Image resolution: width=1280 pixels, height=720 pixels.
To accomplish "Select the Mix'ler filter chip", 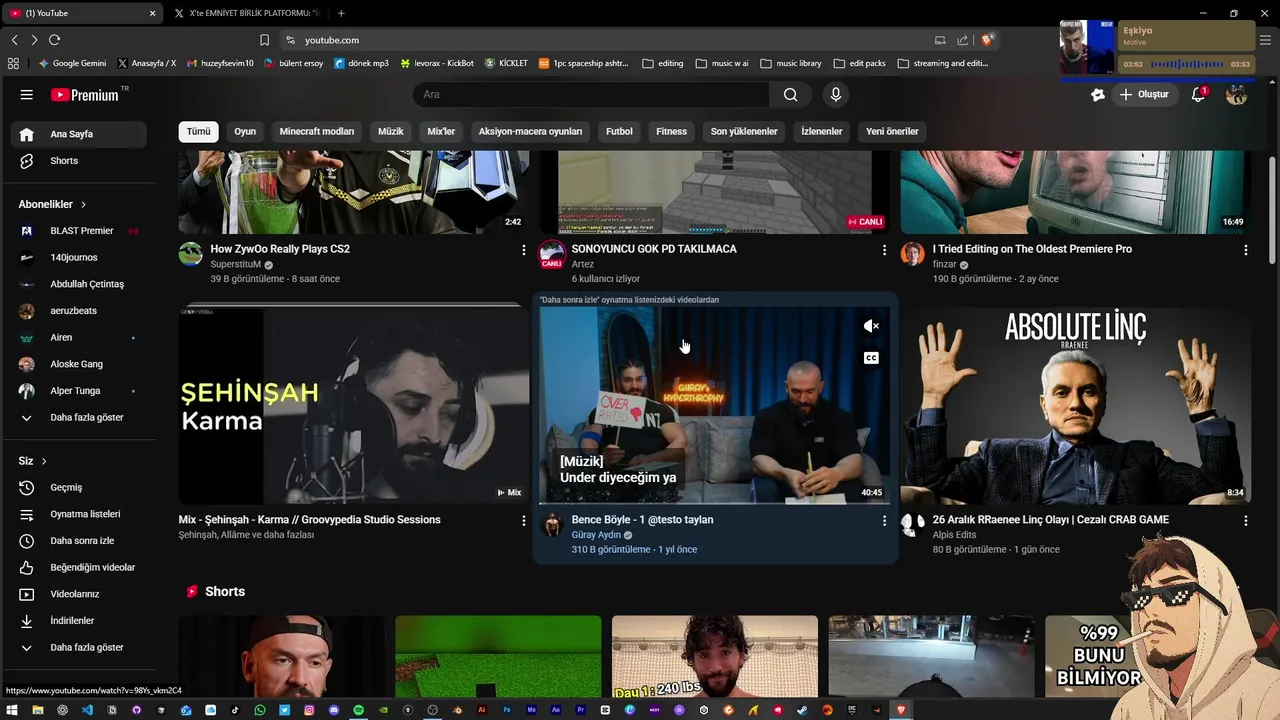I will coord(441,132).
